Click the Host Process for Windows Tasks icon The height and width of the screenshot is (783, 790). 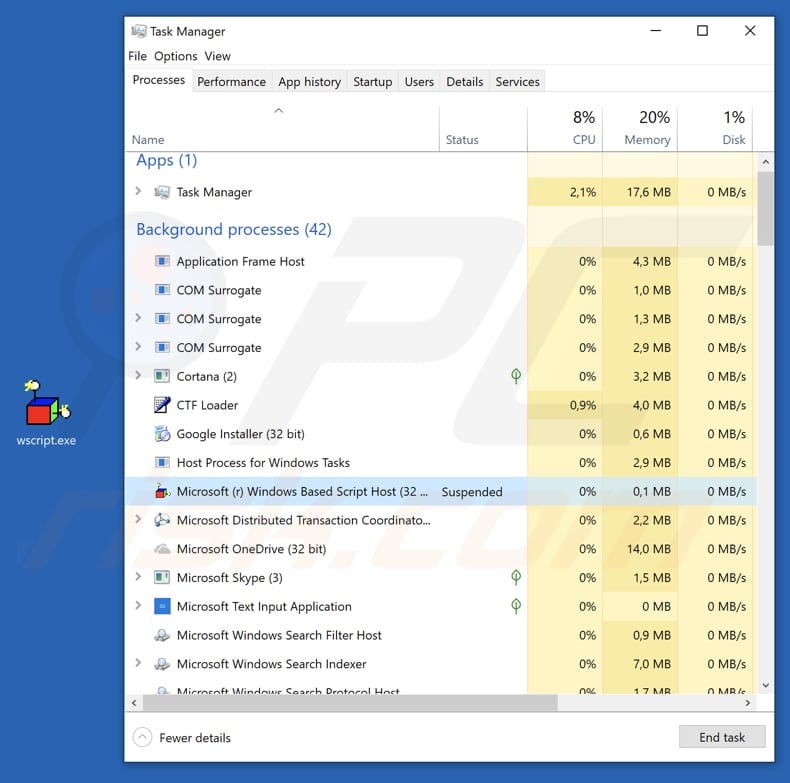click(x=162, y=462)
